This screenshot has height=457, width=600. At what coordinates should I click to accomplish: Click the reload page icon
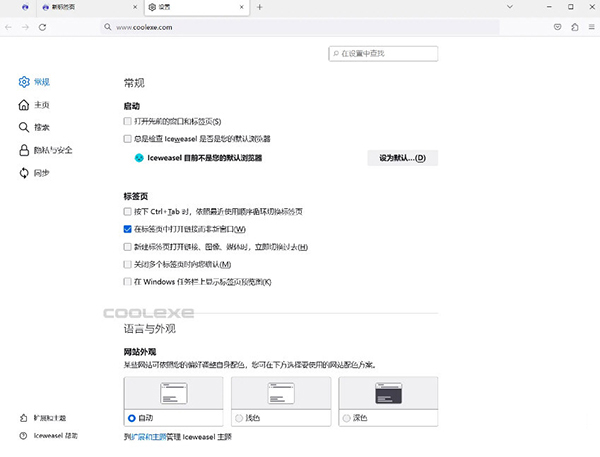(42, 28)
